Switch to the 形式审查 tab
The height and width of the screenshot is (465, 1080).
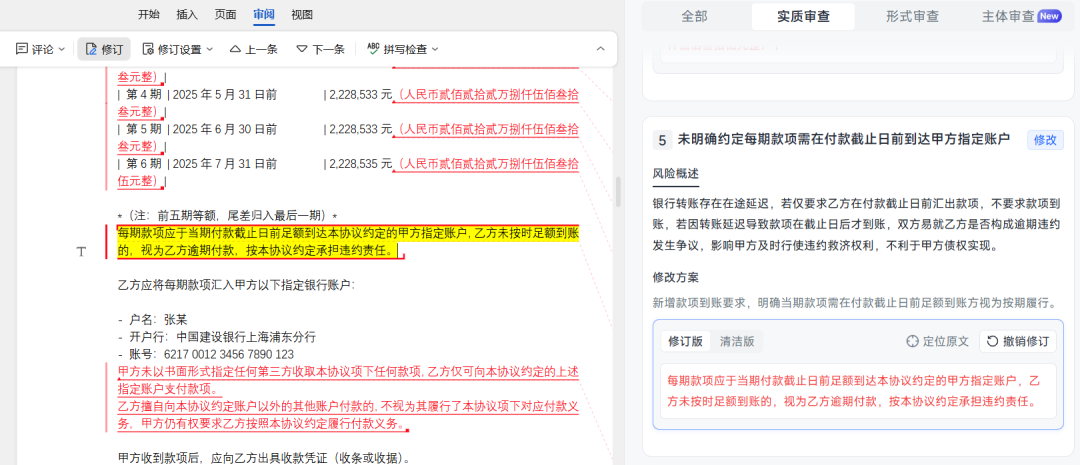(912, 17)
